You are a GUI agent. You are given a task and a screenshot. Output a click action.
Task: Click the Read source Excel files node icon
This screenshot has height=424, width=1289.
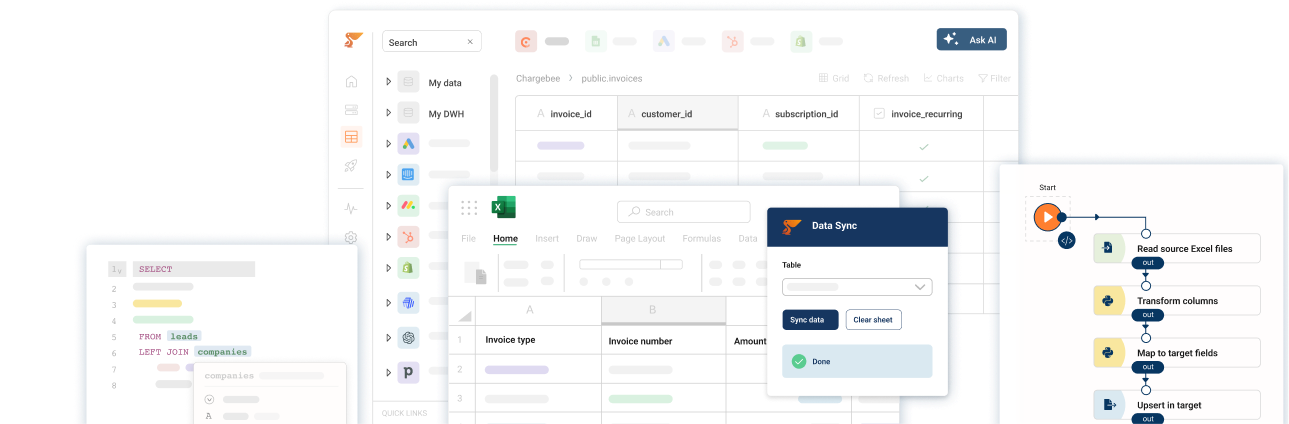(1109, 248)
